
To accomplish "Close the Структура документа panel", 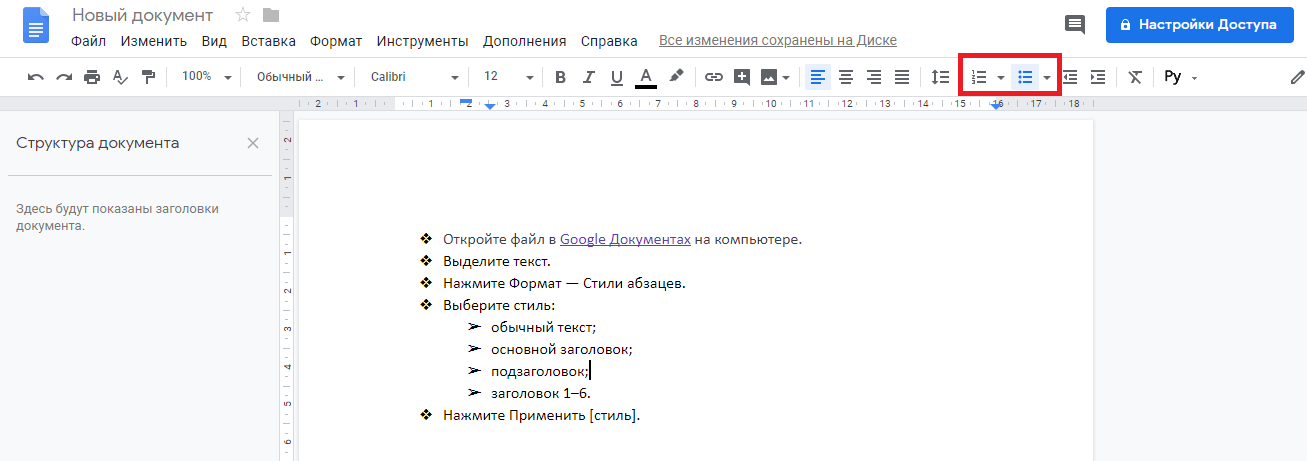I will pos(253,143).
